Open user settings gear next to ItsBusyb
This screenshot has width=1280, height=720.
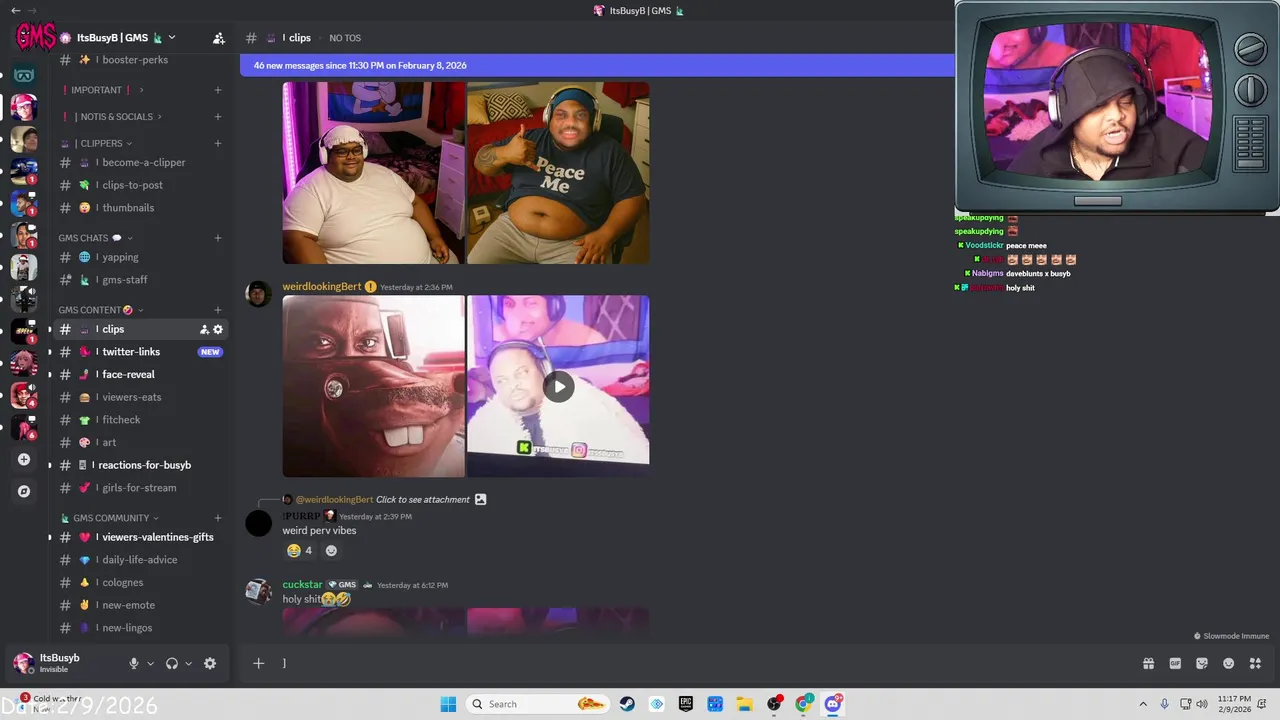tap(210, 663)
